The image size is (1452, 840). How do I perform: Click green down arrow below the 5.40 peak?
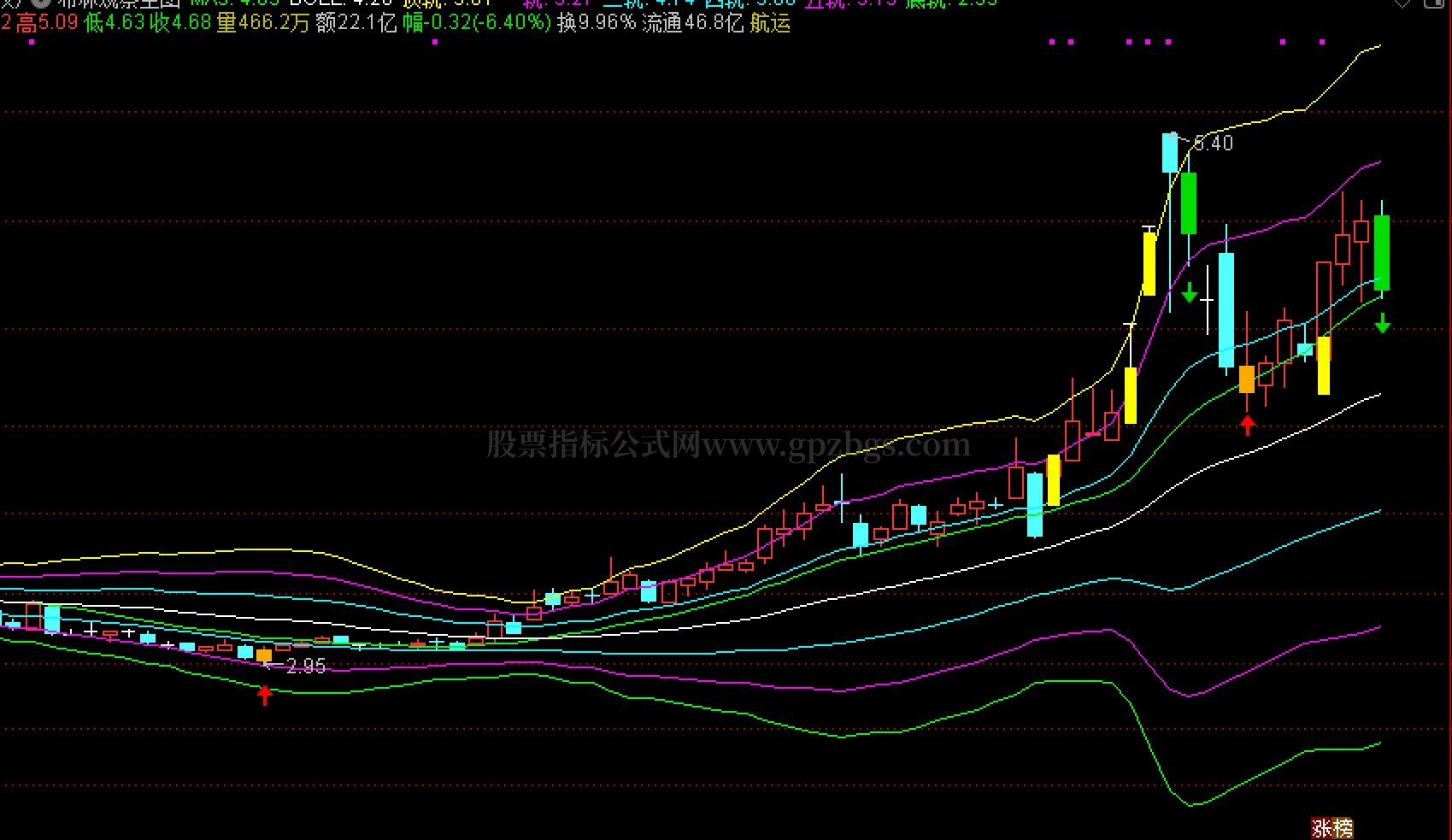click(1189, 292)
